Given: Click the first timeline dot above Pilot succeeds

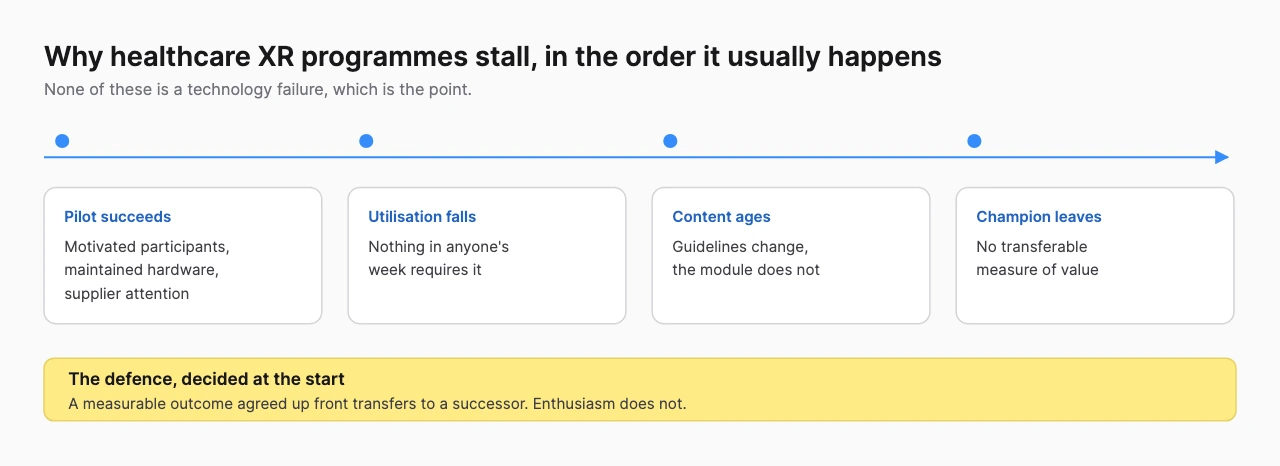Looking at the screenshot, I should pyautogui.click(x=62, y=141).
